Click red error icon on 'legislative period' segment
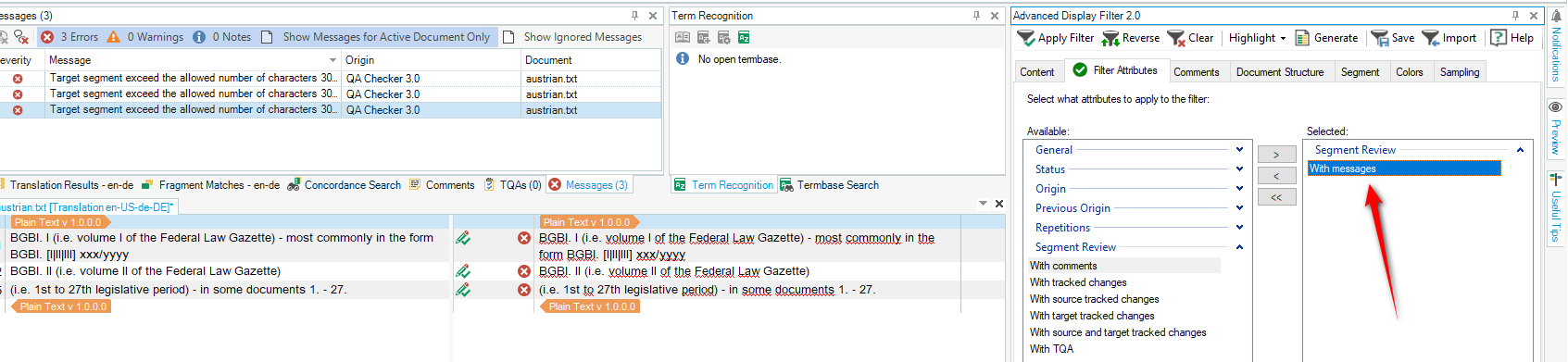Viewport: 1568px width, 362px height. pos(524,290)
